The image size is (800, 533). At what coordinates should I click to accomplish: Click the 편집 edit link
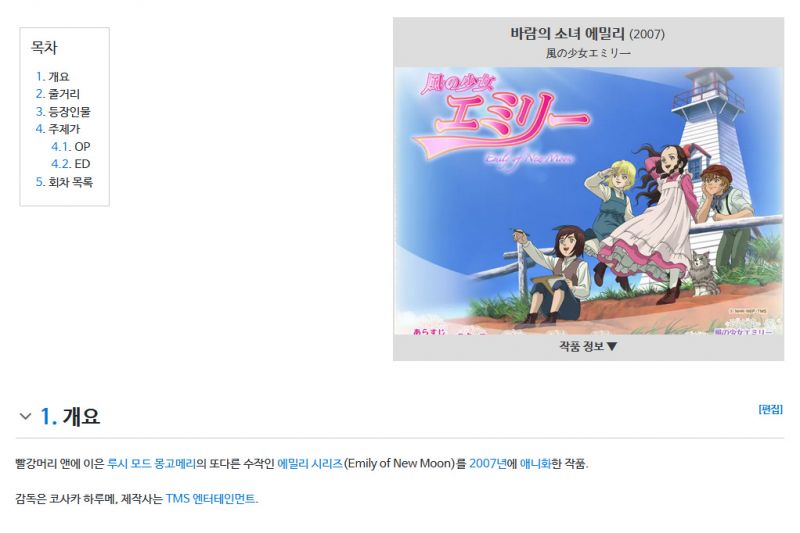(x=770, y=410)
